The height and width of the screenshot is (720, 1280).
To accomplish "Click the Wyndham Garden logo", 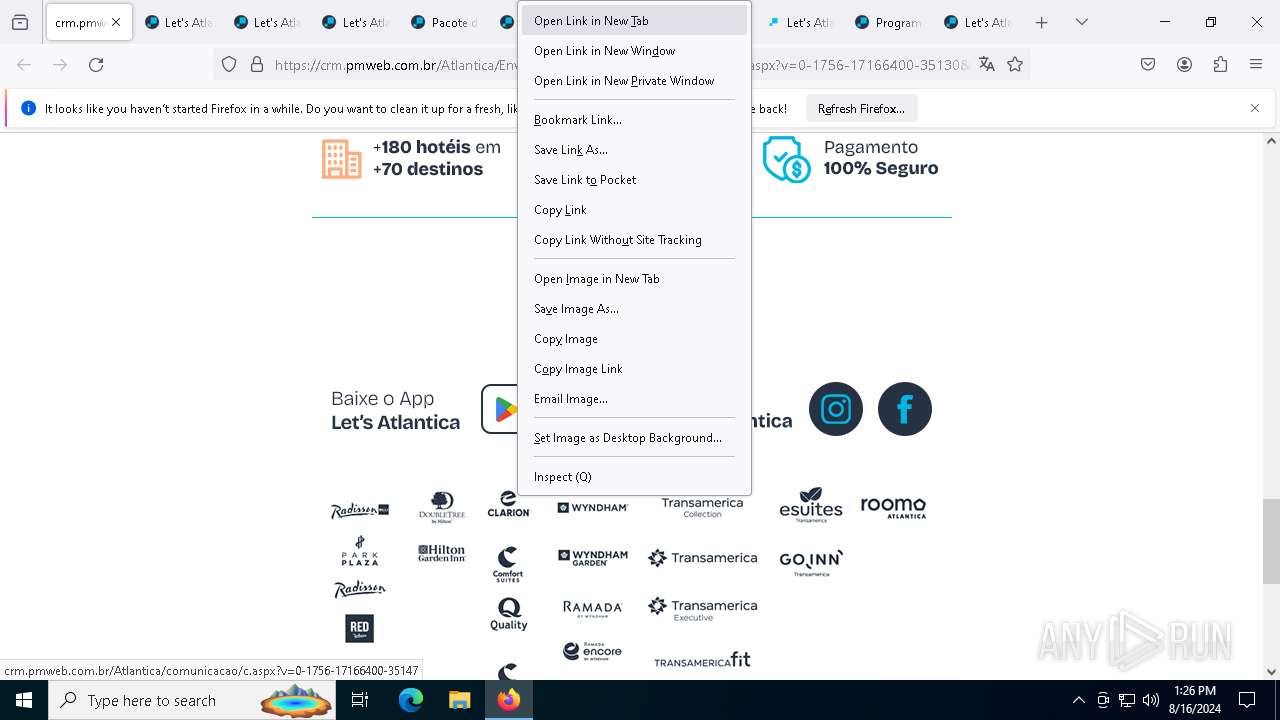I will [x=593, y=558].
